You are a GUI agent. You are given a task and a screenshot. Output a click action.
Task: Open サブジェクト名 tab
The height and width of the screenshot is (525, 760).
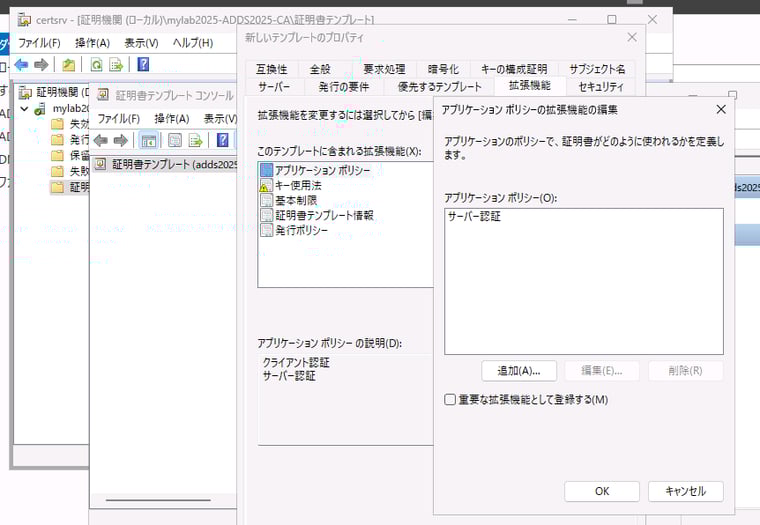tap(597, 69)
